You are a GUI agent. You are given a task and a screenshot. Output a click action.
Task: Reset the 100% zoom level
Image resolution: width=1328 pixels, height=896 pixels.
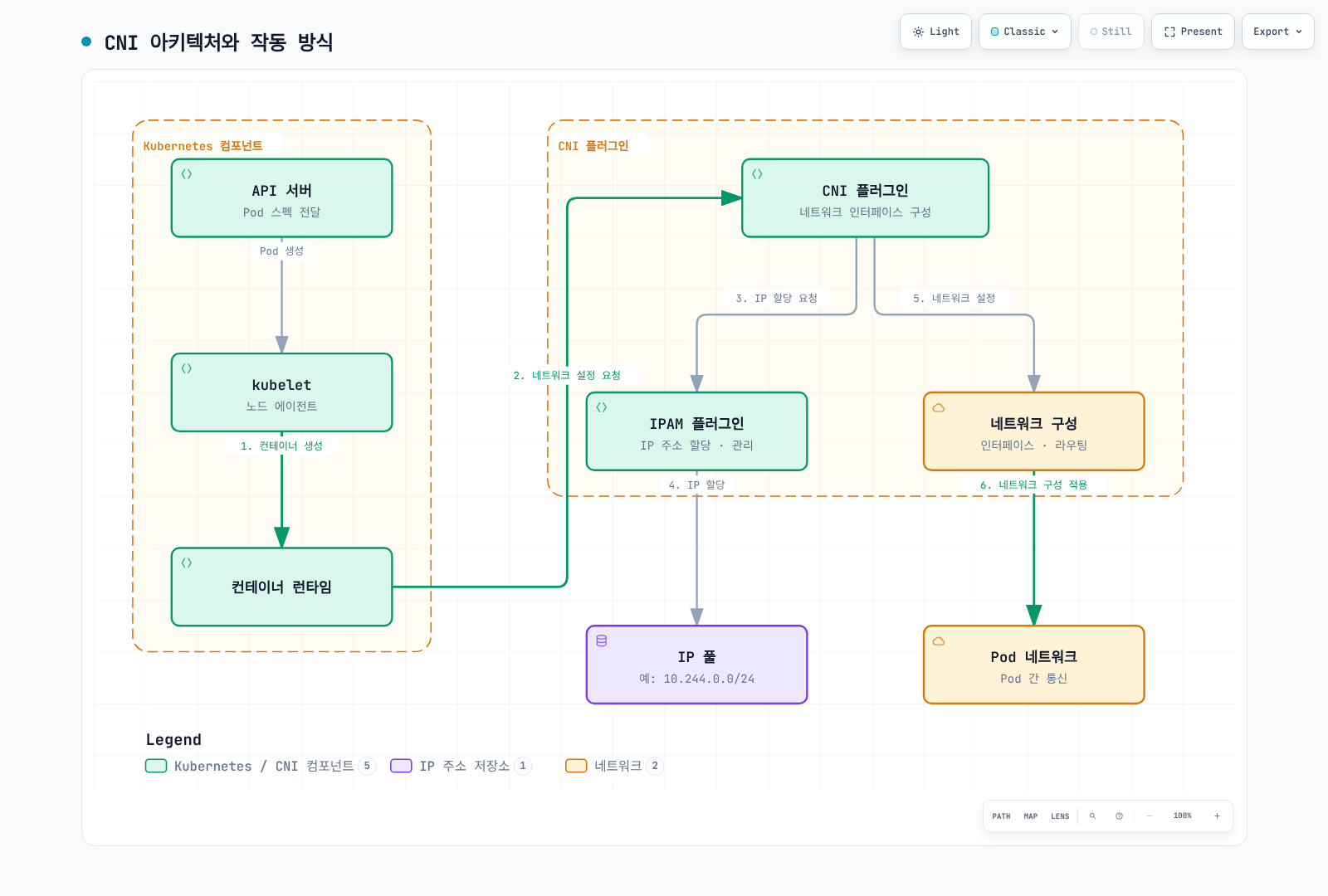point(1183,816)
